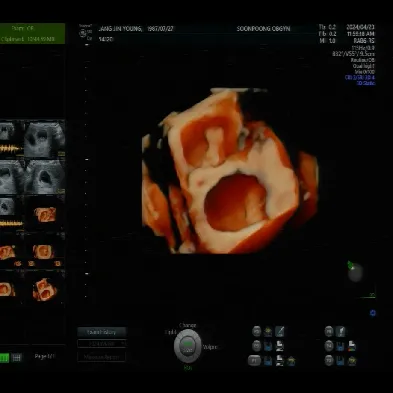Open the top-right grayscale ultrasound thumbnail
The image size is (393, 393).
(x=45, y=139)
